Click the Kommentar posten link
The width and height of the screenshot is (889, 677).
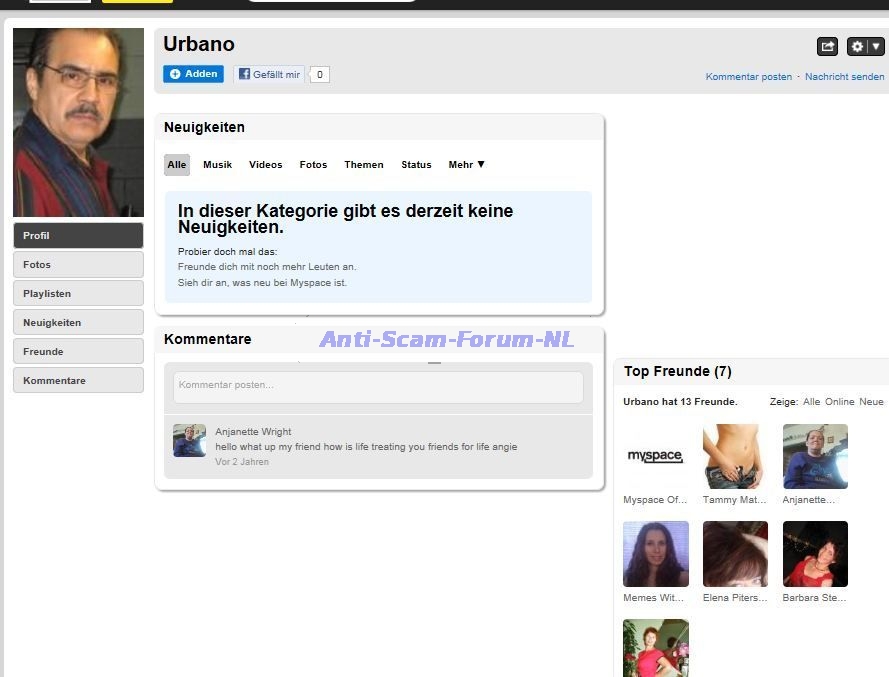pyautogui.click(x=748, y=77)
